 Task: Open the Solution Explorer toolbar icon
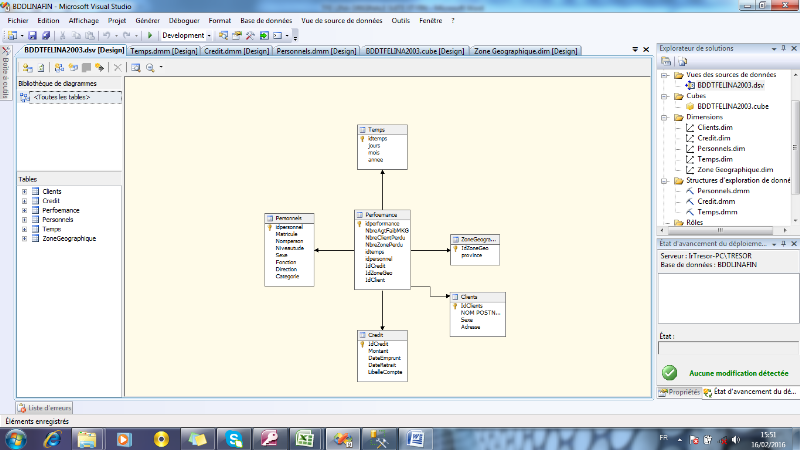click(223, 35)
